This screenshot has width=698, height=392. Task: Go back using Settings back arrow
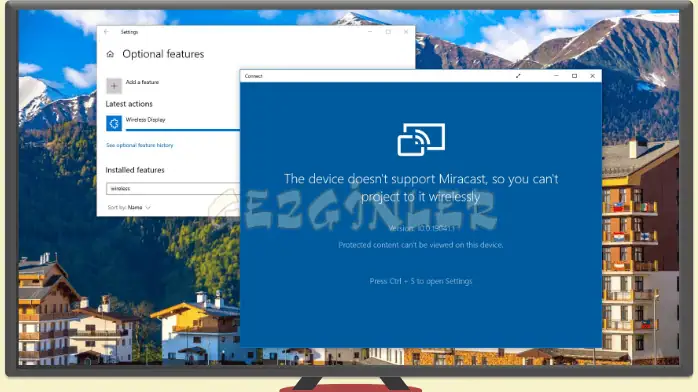[106, 32]
